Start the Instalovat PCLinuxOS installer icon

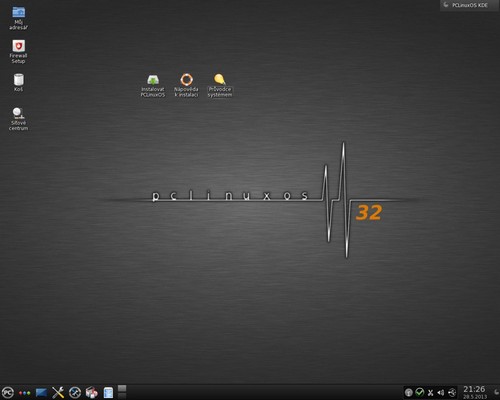tap(153, 80)
